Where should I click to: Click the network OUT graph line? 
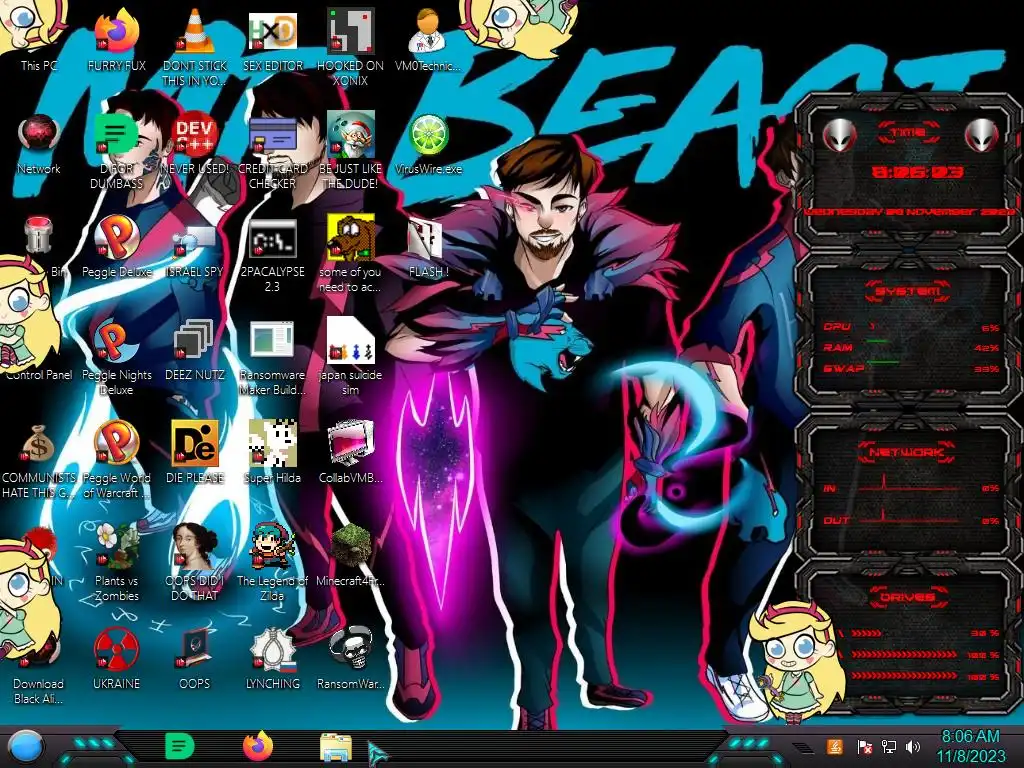click(908, 517)
